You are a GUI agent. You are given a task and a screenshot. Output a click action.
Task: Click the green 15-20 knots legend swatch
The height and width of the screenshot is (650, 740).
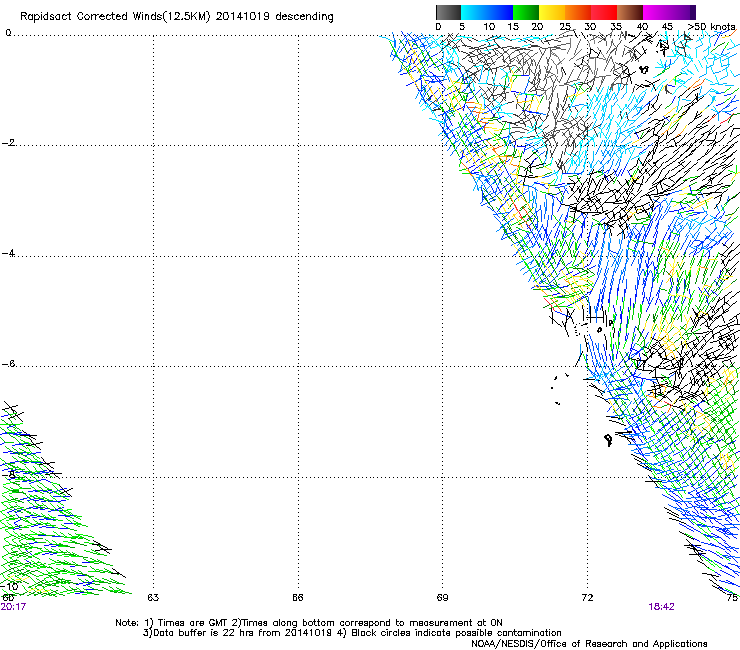(526, 12)
